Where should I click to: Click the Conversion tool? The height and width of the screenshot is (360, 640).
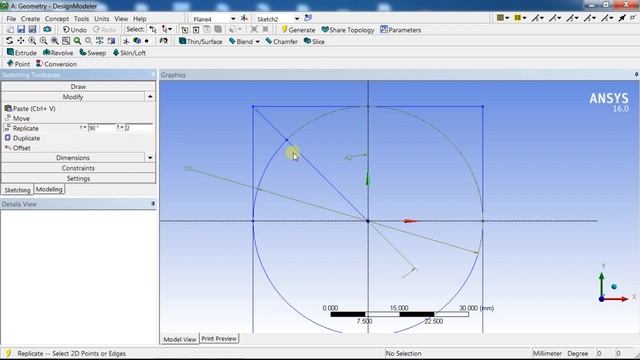56,64
